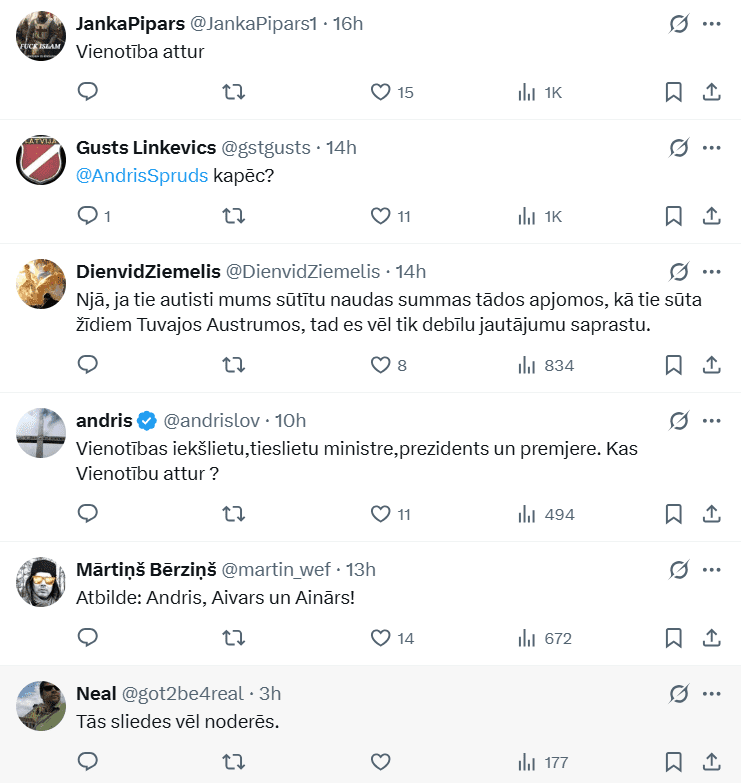741x783 pixels.
Task: Click Grok icon on andris' tweet
Action: (x=679, y=420)
